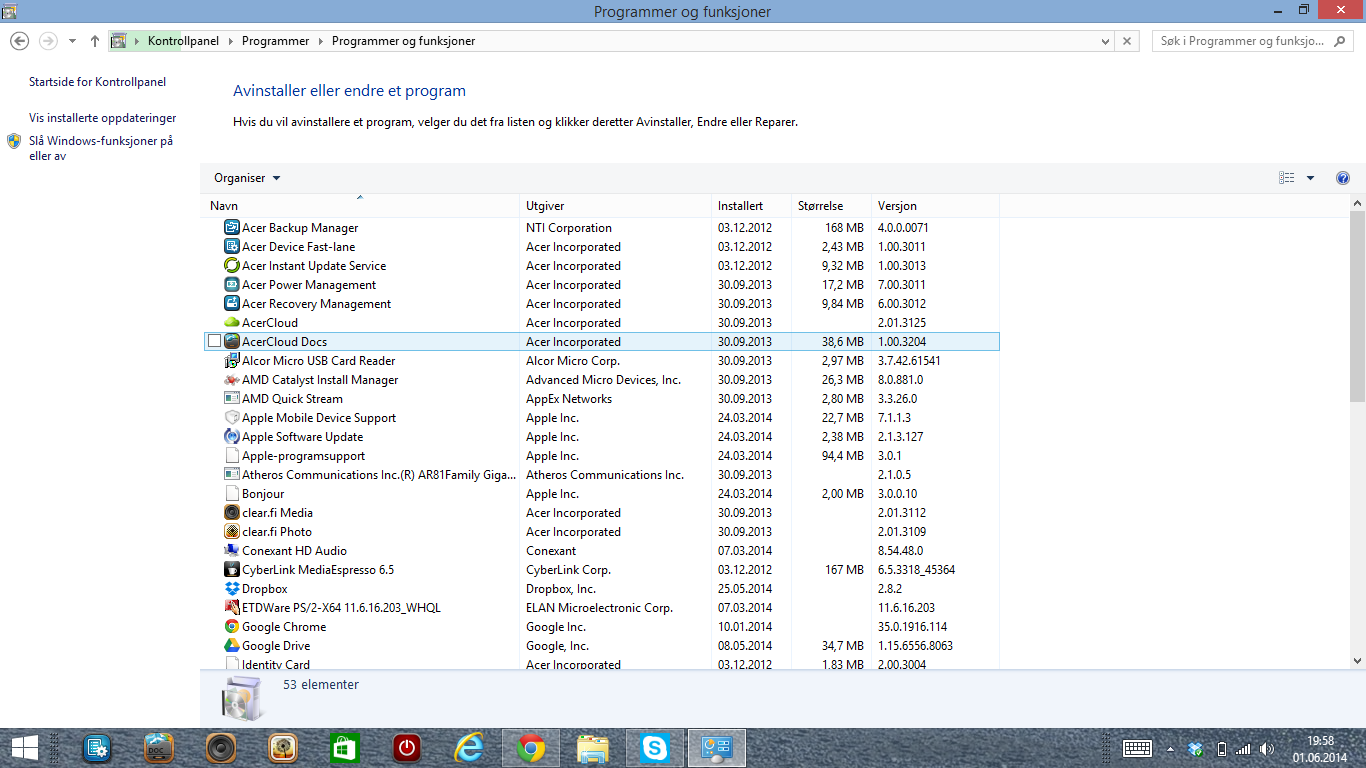Click the Acer Power Management icon
Image resolution: width=1366 pixels, height=768 pixels.
click(232, 285)
